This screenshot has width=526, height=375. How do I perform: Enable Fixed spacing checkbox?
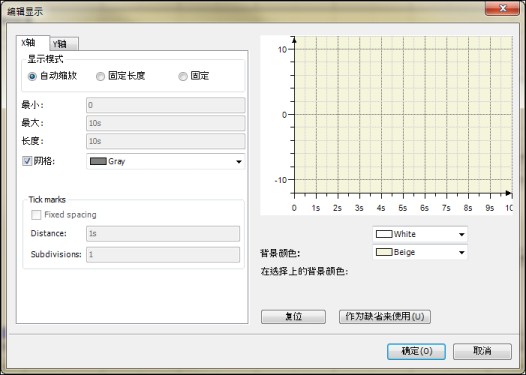click(x=36, y=215)
